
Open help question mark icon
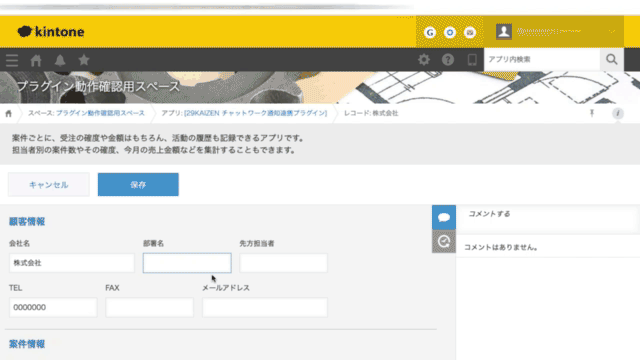click(448, 60)
